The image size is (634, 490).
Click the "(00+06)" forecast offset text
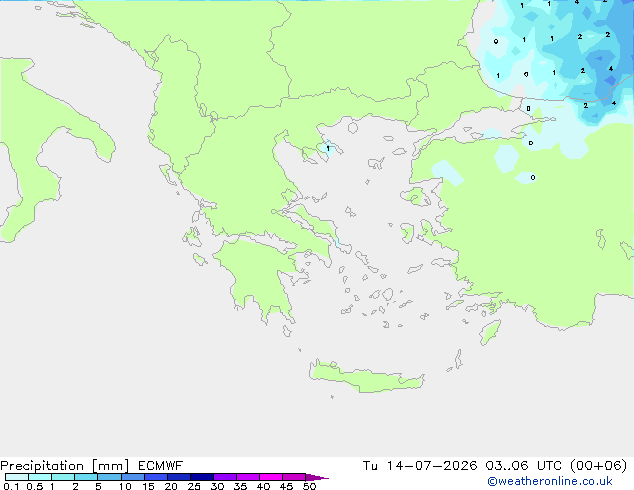(x=598, y=466)
